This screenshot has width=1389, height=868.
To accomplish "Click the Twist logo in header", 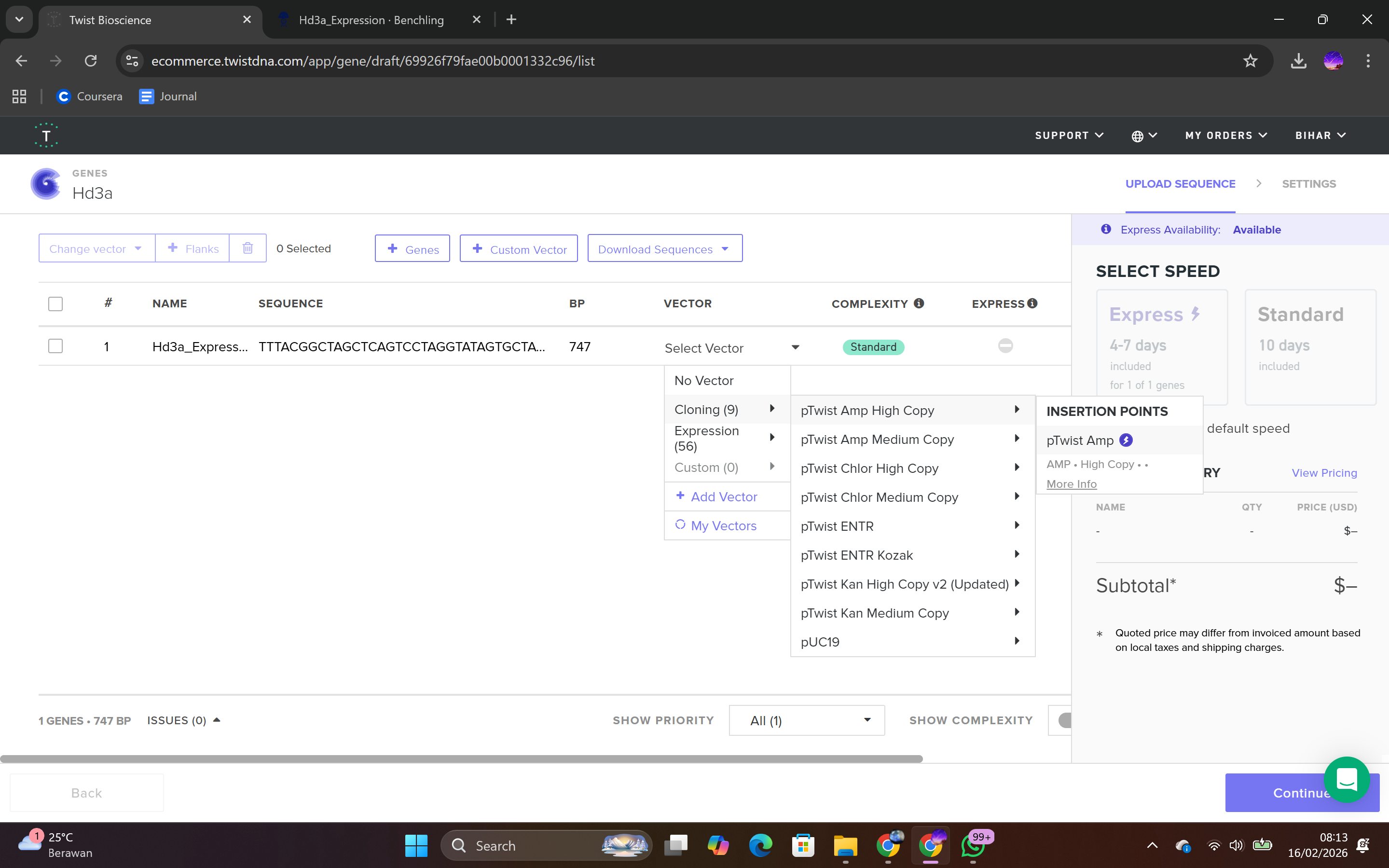I will click(46, 136).
